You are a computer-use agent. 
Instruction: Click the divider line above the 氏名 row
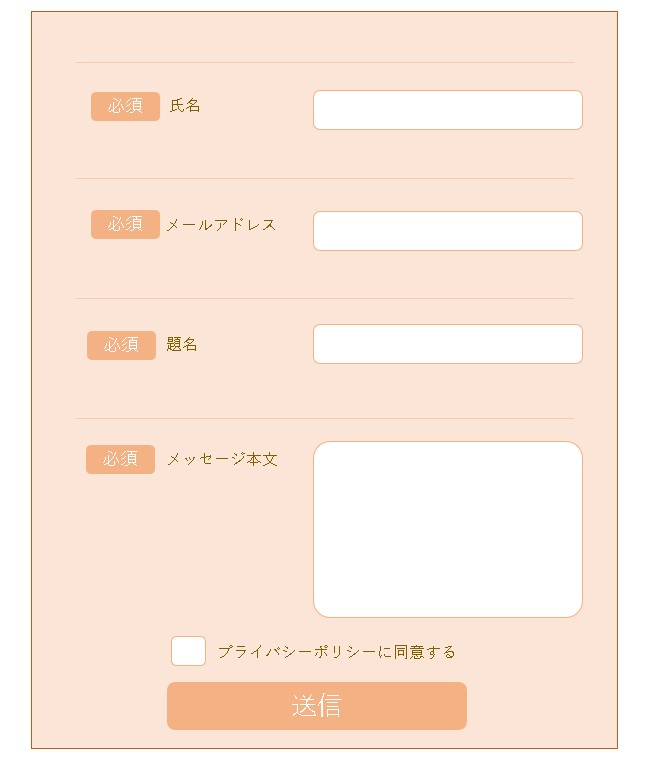pos(324,62)
